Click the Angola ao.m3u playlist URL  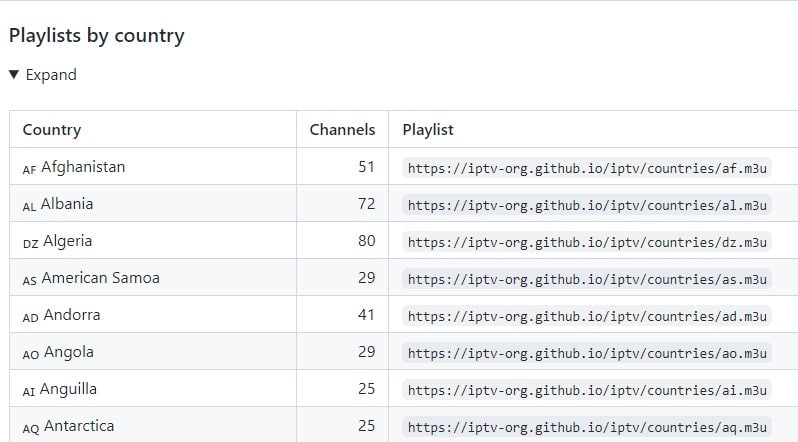pos(587,353)
